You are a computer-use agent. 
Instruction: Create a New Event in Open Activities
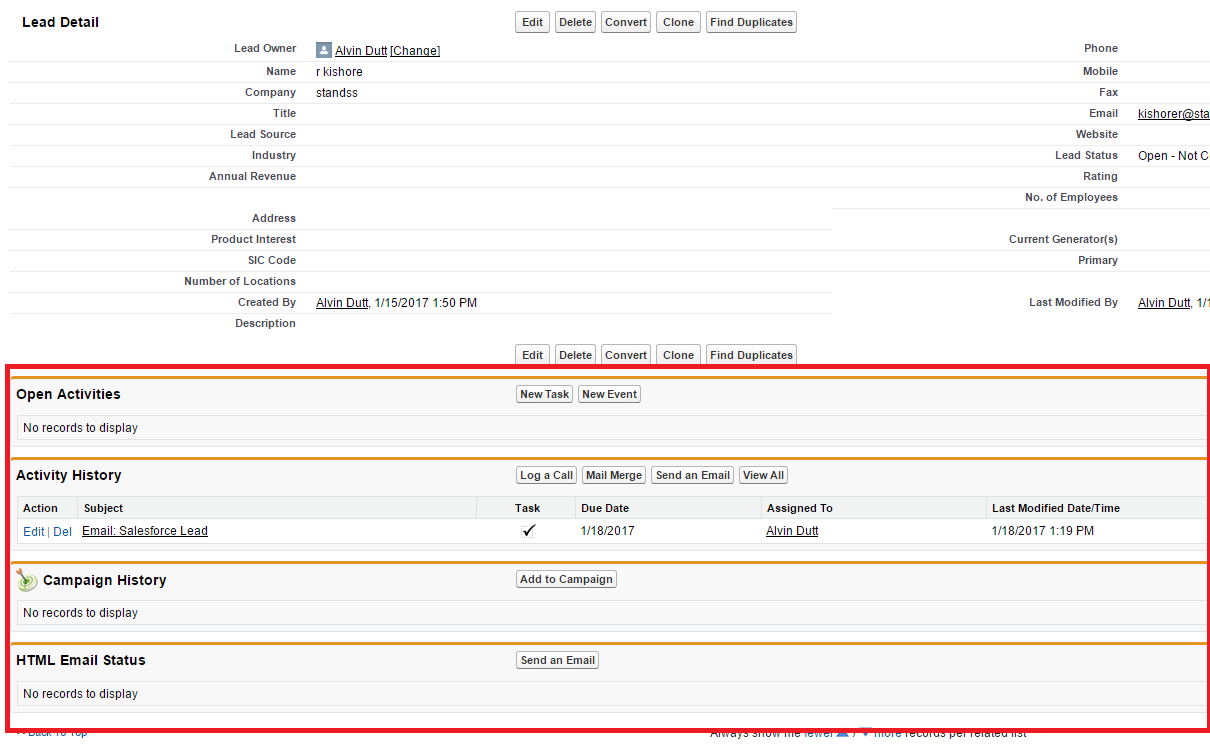point(610,394)
